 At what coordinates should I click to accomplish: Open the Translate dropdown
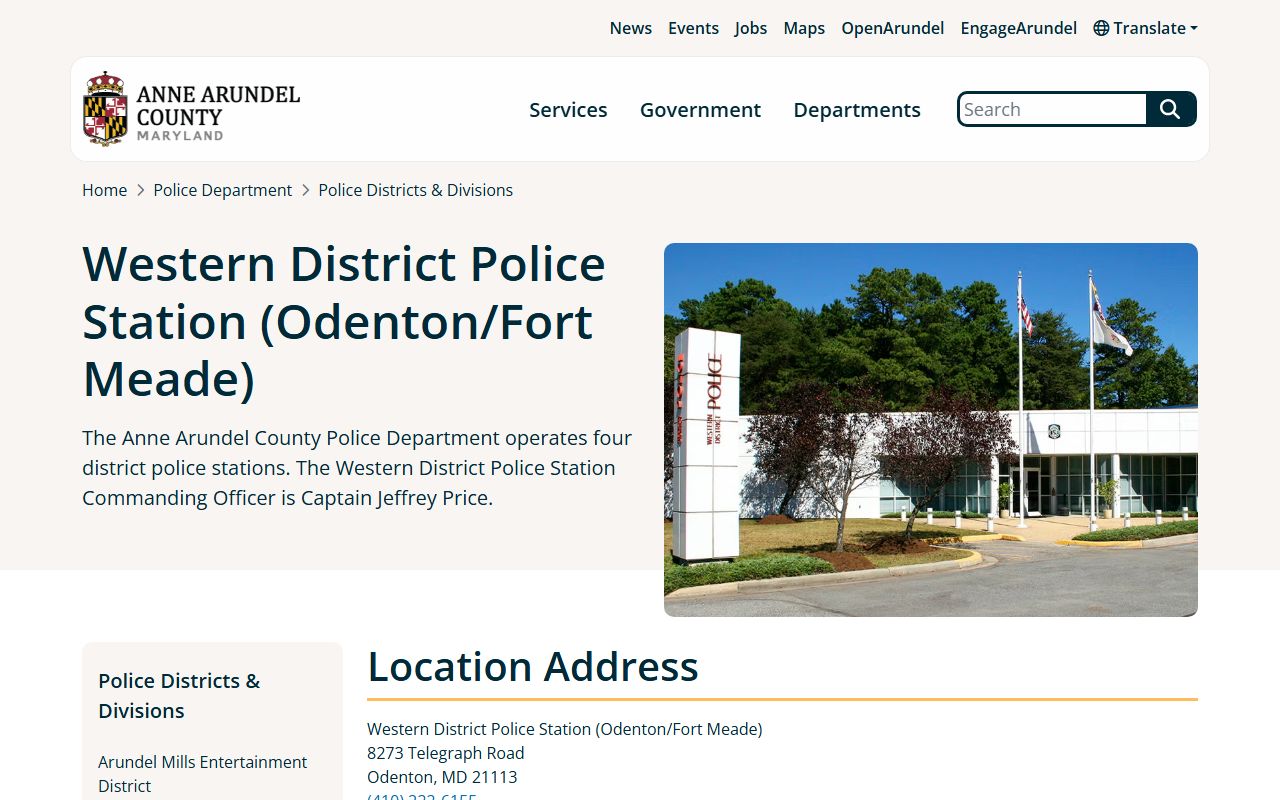1145,28
